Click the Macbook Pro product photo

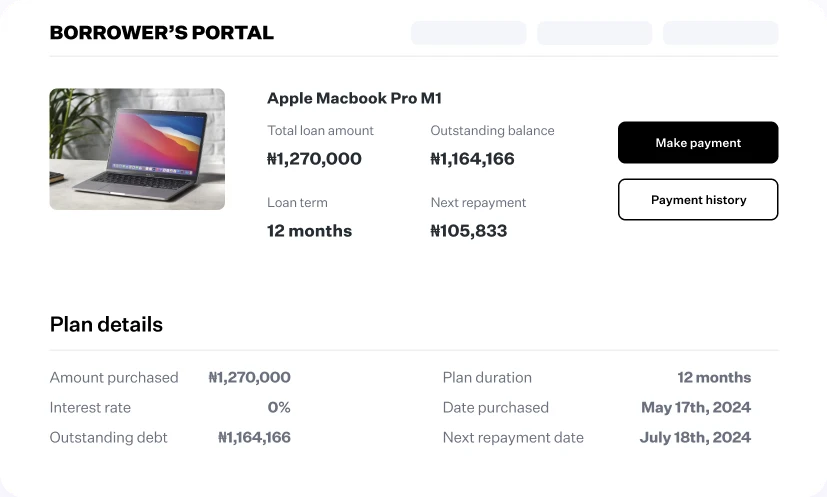click(x=137, y=149)
